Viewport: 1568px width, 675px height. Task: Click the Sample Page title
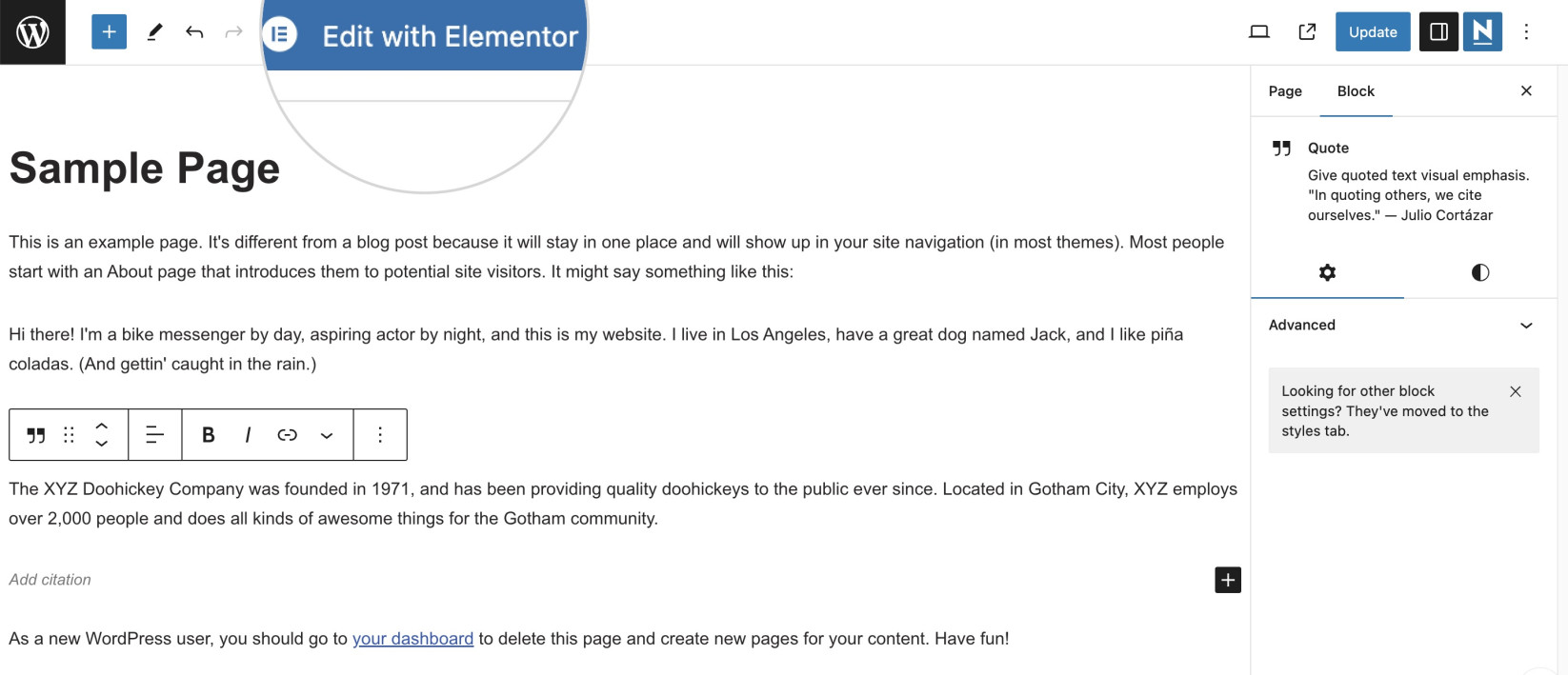[x=145, y=169]
